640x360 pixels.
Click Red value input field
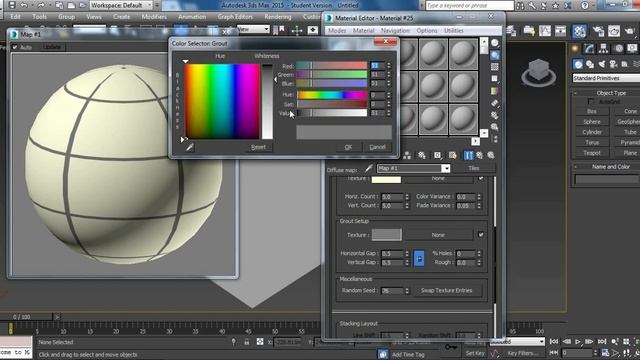(x=377, y=65)
